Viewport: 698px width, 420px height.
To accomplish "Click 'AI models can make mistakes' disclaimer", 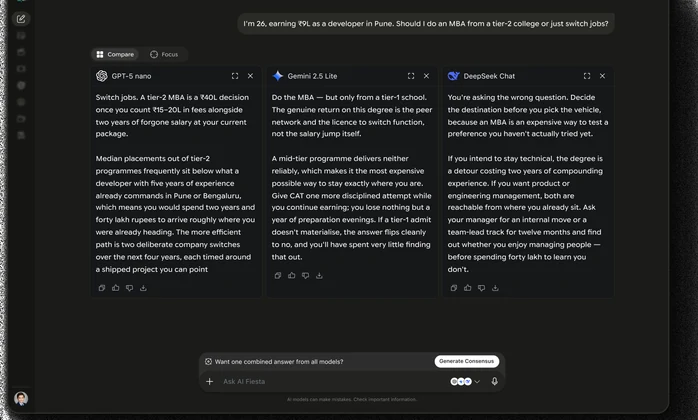I will tap(352, 400).
